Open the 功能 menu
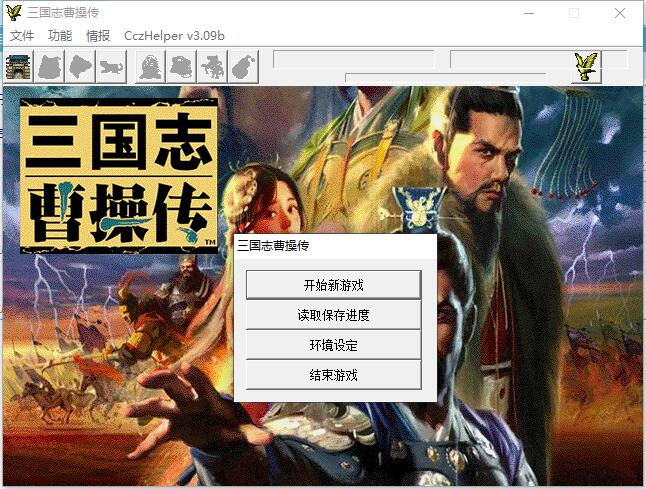The image size is (646, 489). click(60, 36)
